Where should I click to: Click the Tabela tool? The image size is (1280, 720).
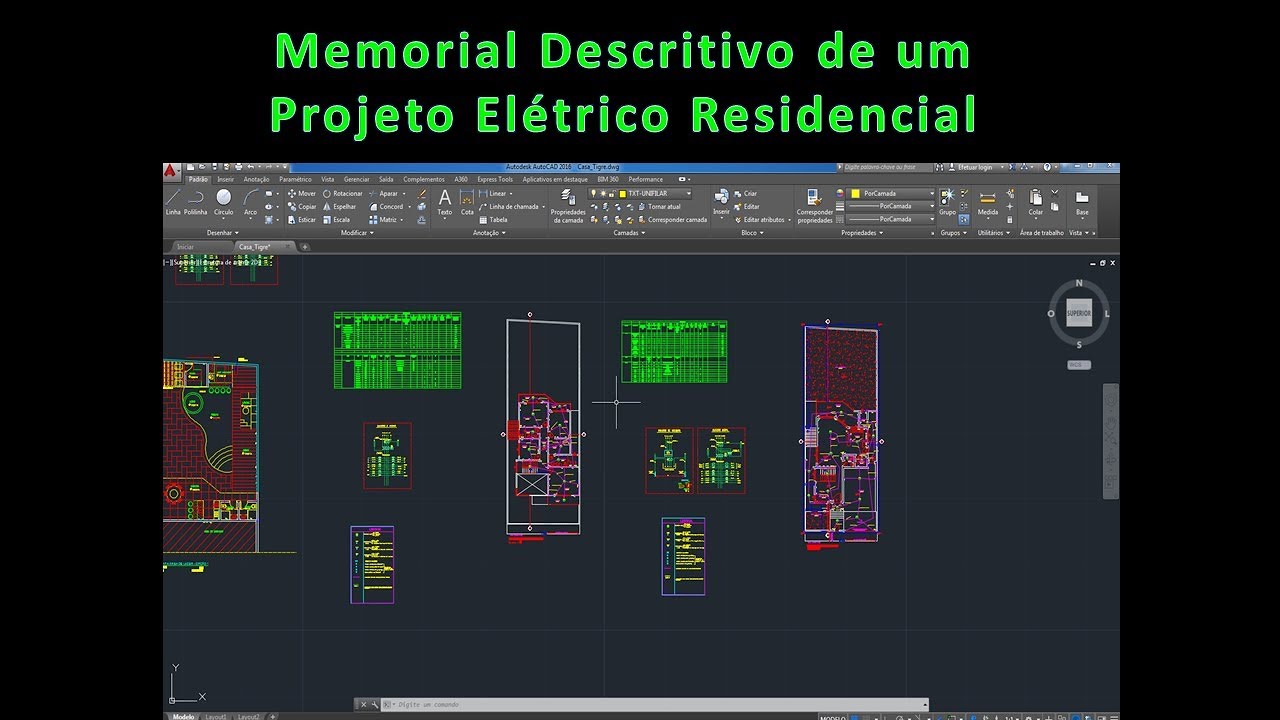(494, 219)
